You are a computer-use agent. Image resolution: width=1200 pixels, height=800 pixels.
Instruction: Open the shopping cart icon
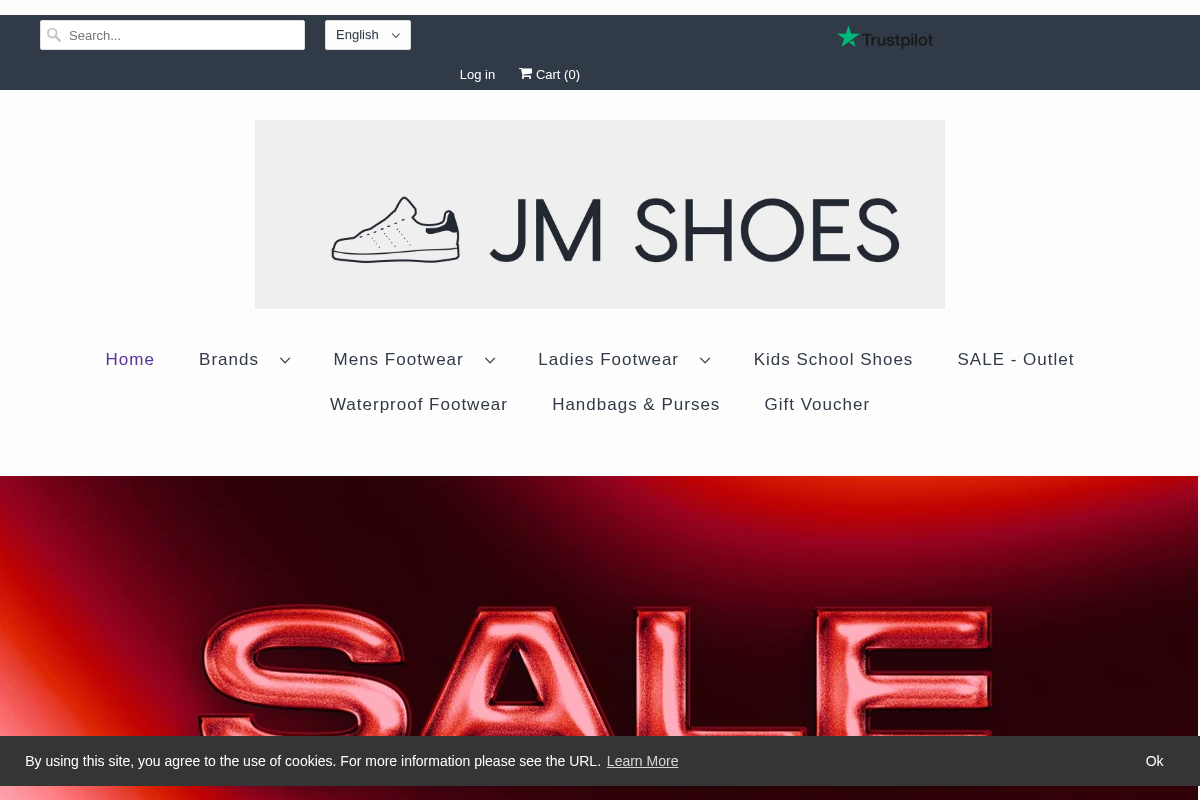(x=527, y=73)
